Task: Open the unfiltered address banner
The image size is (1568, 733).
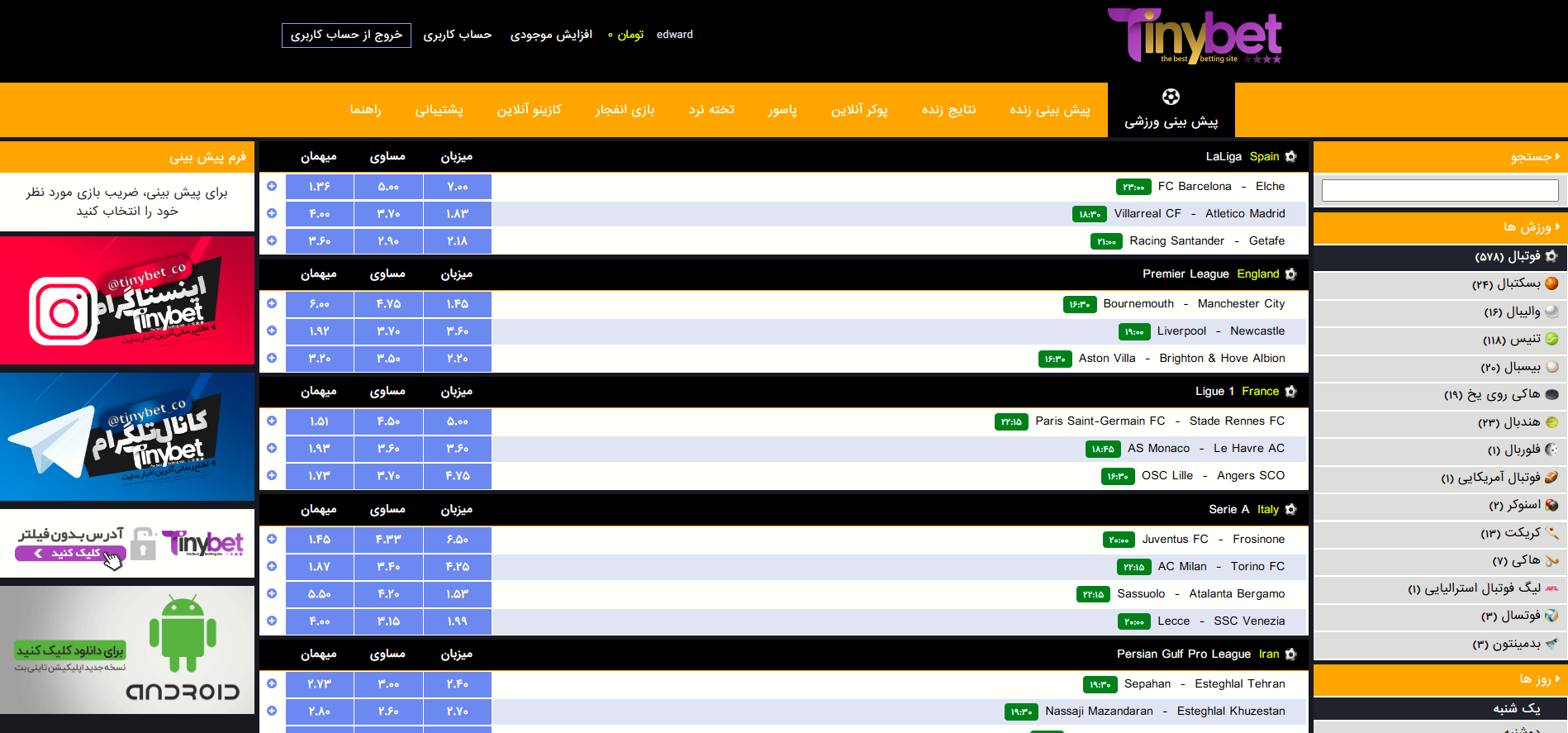Action: 127,543
